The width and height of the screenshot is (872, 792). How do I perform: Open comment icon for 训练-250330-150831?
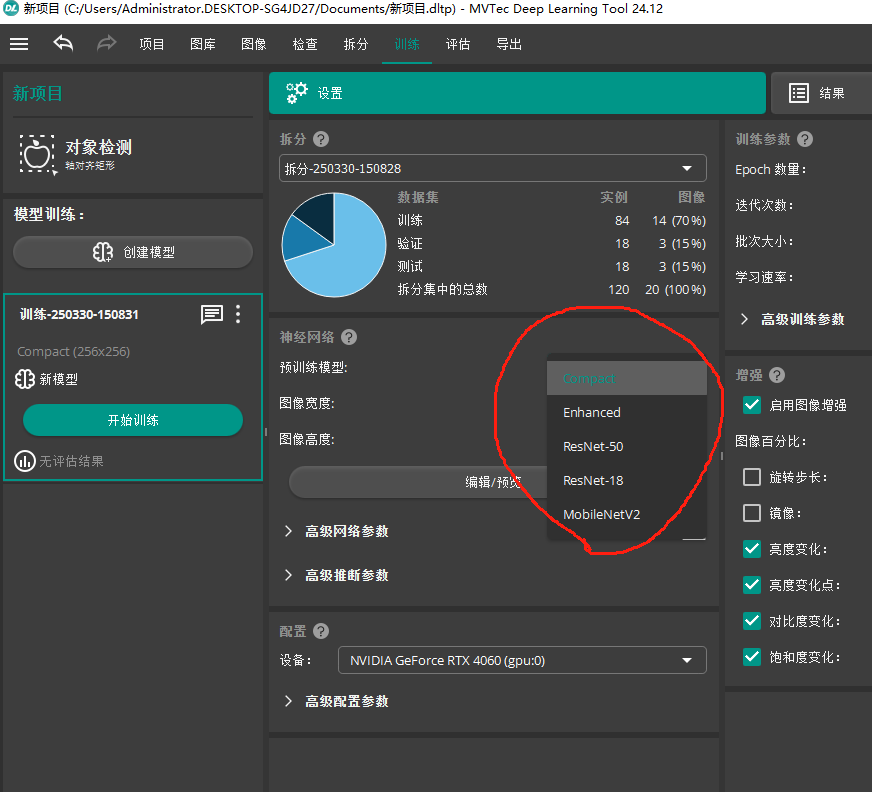pyautogui.click(x=212, y=315)
